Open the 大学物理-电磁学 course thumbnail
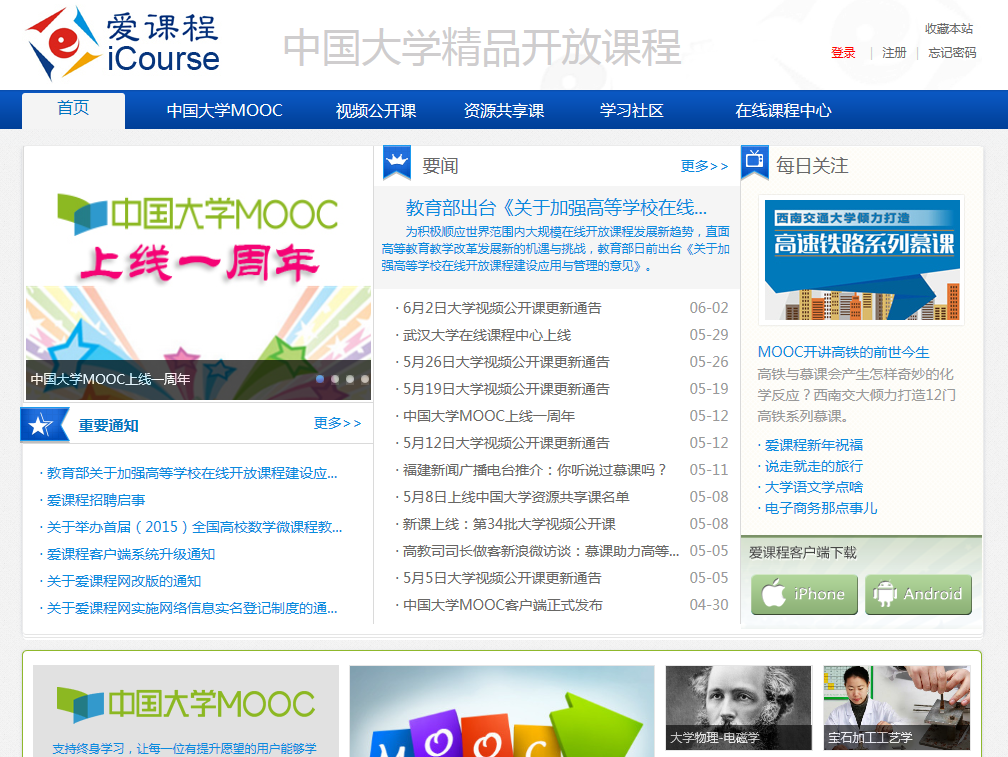This screenshot has width=1008, height=757. [x=738, y=708]
